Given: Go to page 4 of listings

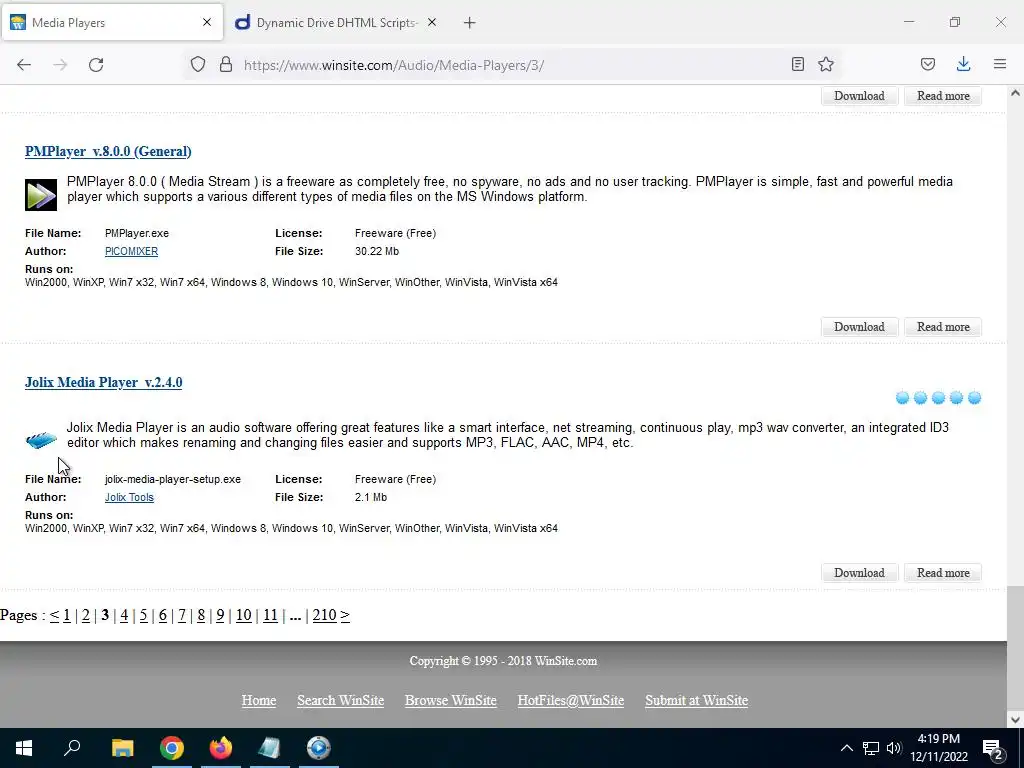Looking at the screenshot, I should tap(124, 616).
